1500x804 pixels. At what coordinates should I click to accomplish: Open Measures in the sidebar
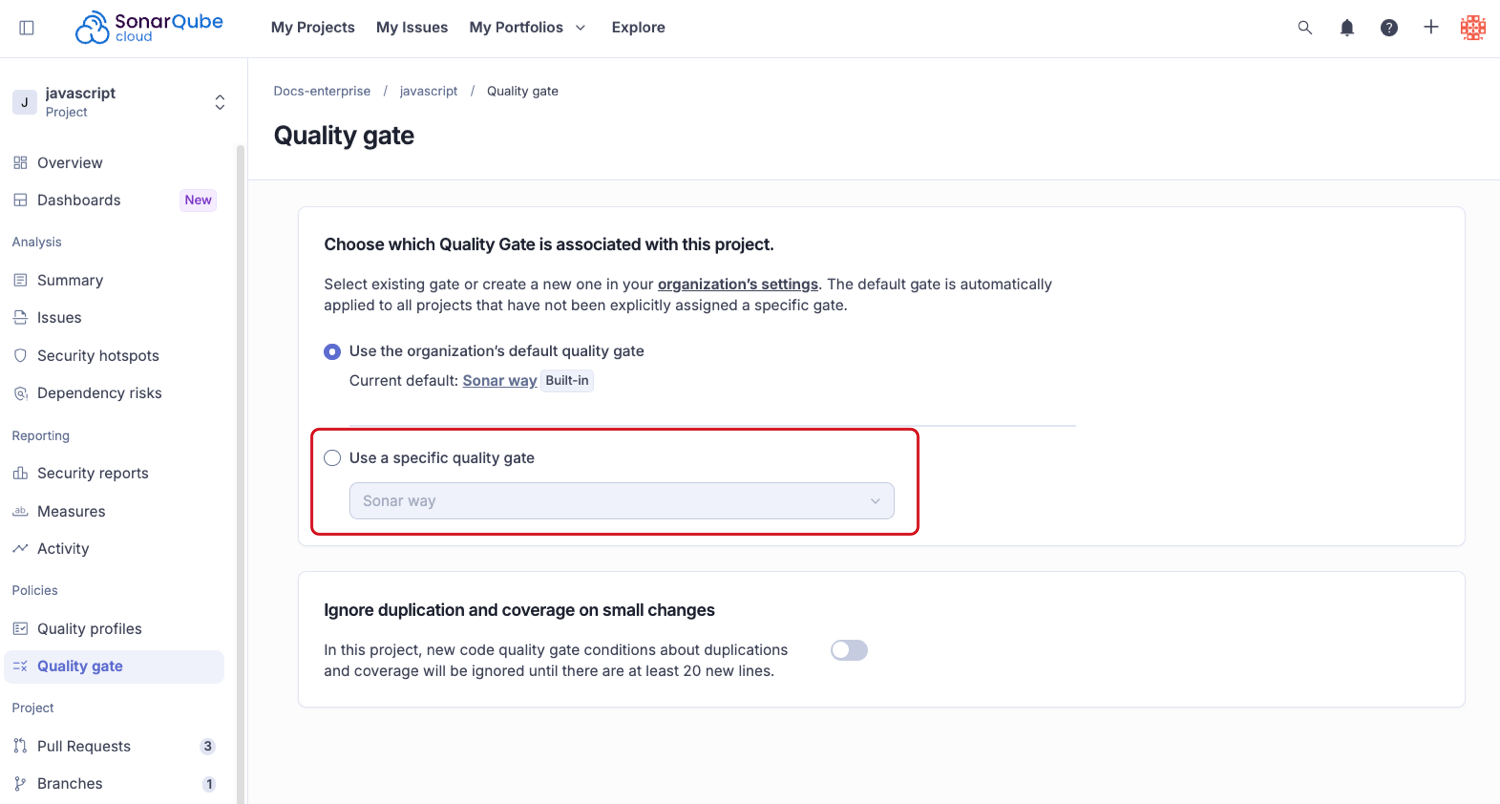tap(71, 511)
